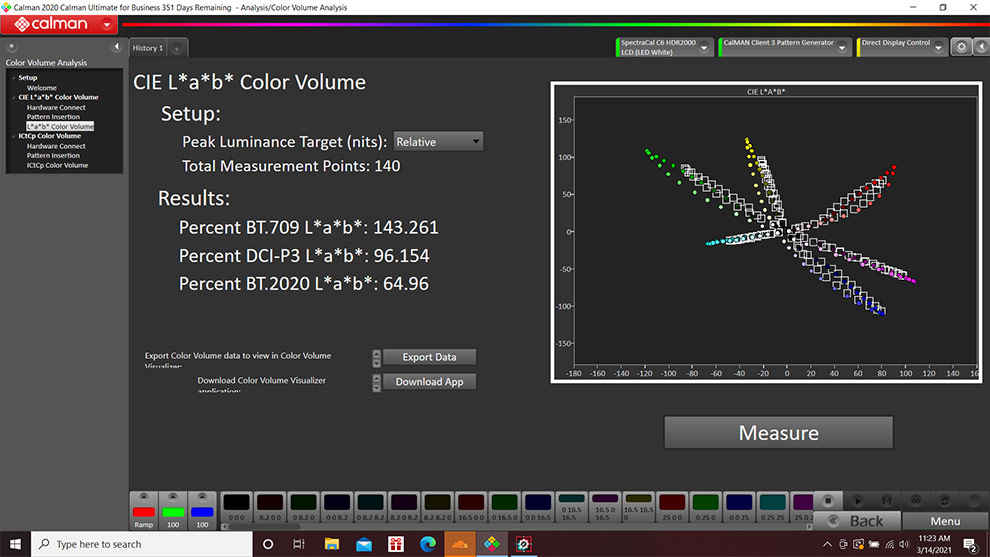Screen dimensions: 990x557
Task: Click the play sequence icon in the bottom toolbar
Action: 857,501
